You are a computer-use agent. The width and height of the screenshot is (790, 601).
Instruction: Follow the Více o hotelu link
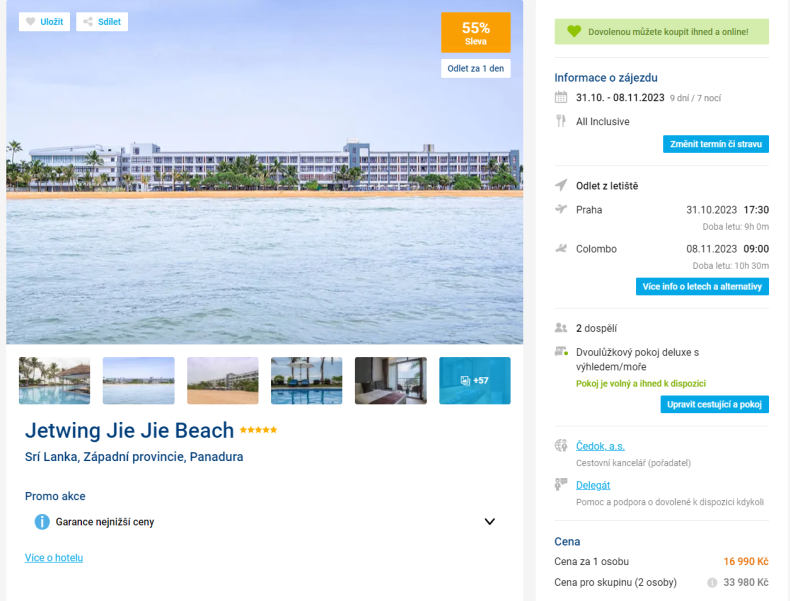[54, 558]
